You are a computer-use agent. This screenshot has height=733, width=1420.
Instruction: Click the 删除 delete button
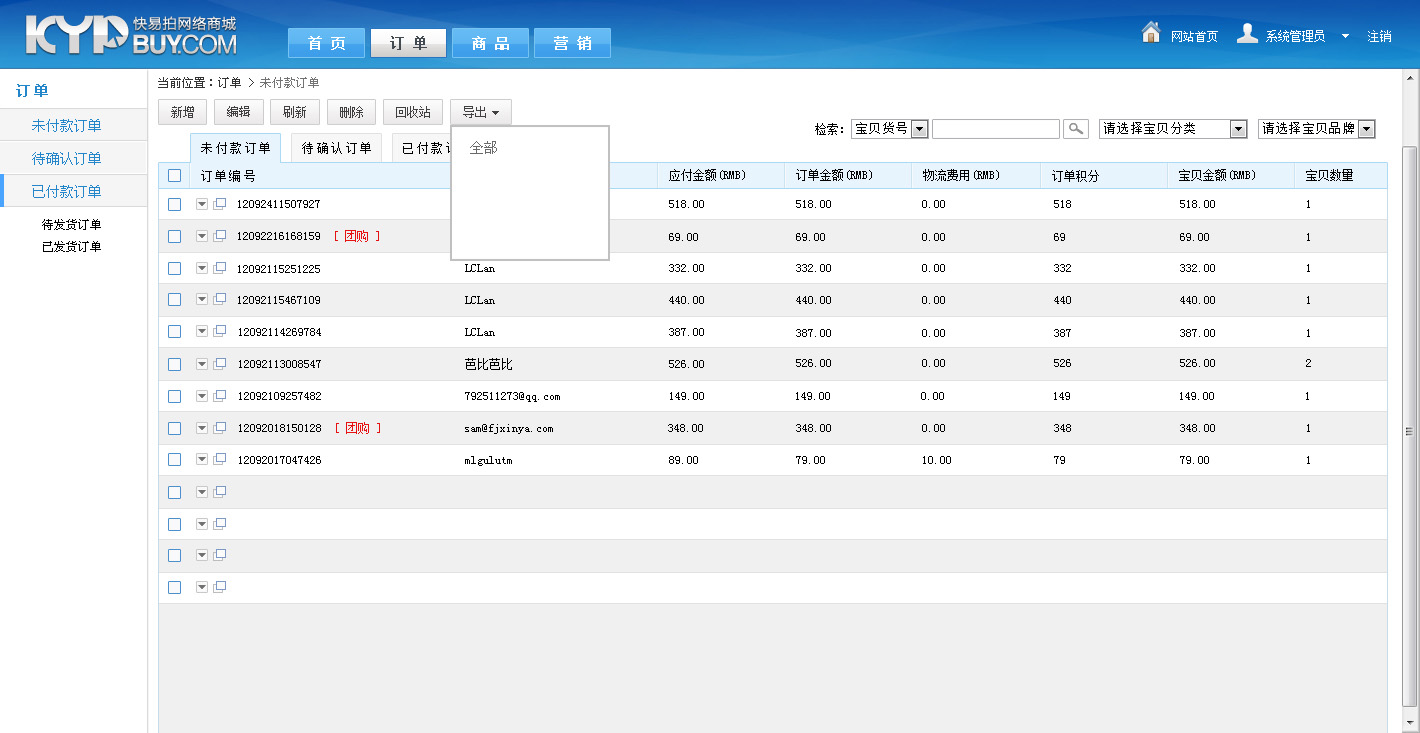click(x=351, y=112)
